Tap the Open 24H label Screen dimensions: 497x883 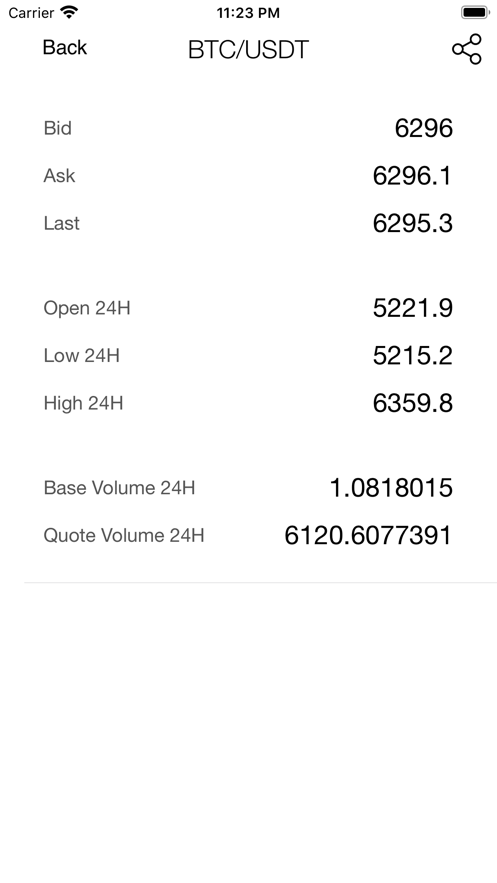[x=87, y=309]
